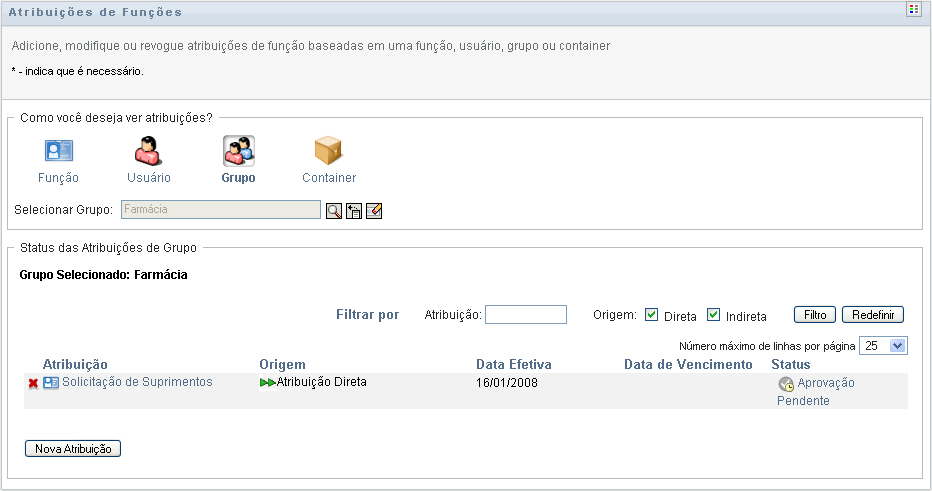Sort by Status column header
This screenshot has height=491, width=932.
tap(791, 364)
